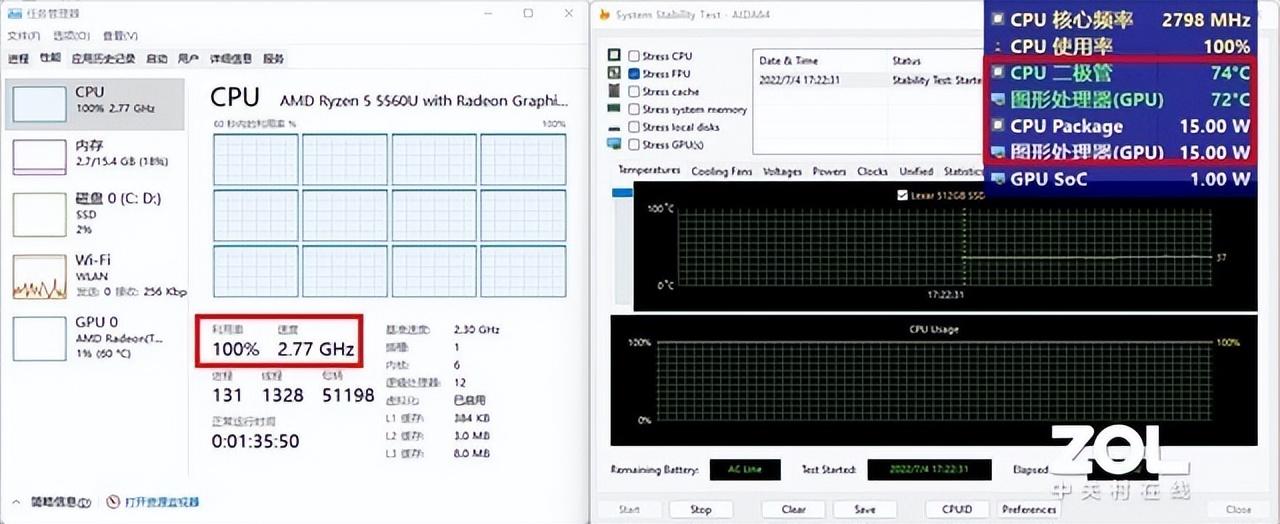Open Unified tab in AIDA64
Screen dimensions: 1280x524
tap(916, 172)
